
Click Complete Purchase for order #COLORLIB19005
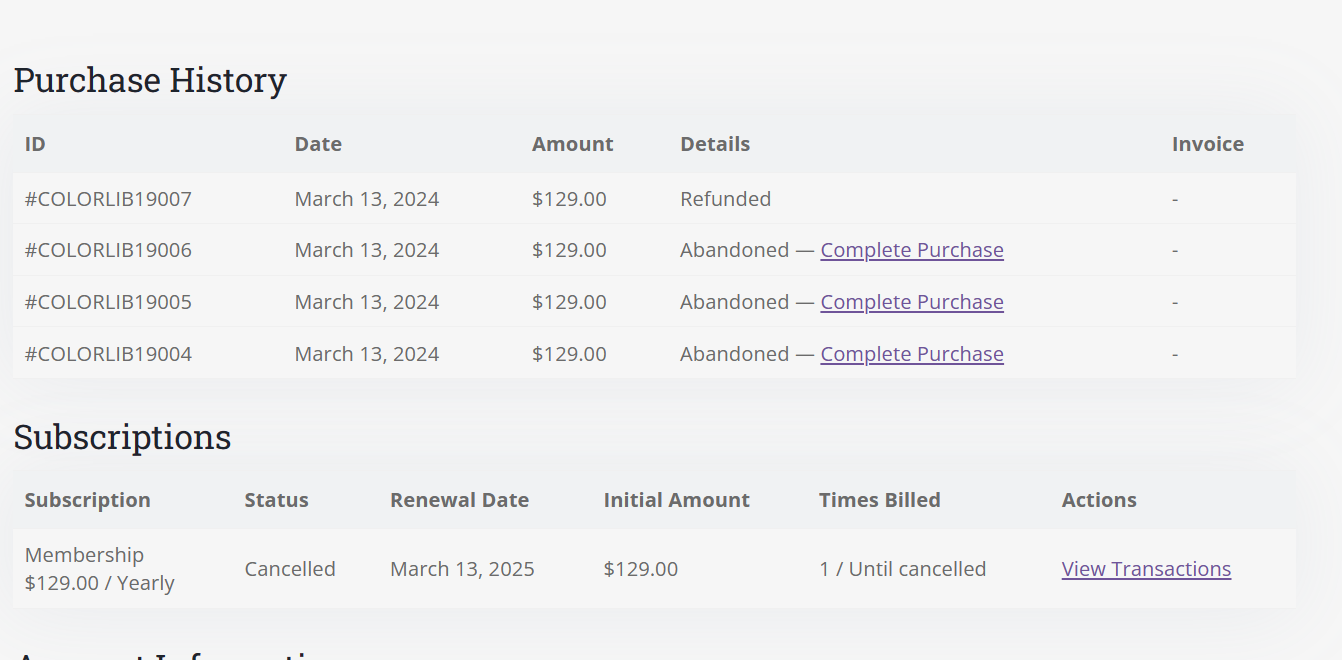click(911, 302)
